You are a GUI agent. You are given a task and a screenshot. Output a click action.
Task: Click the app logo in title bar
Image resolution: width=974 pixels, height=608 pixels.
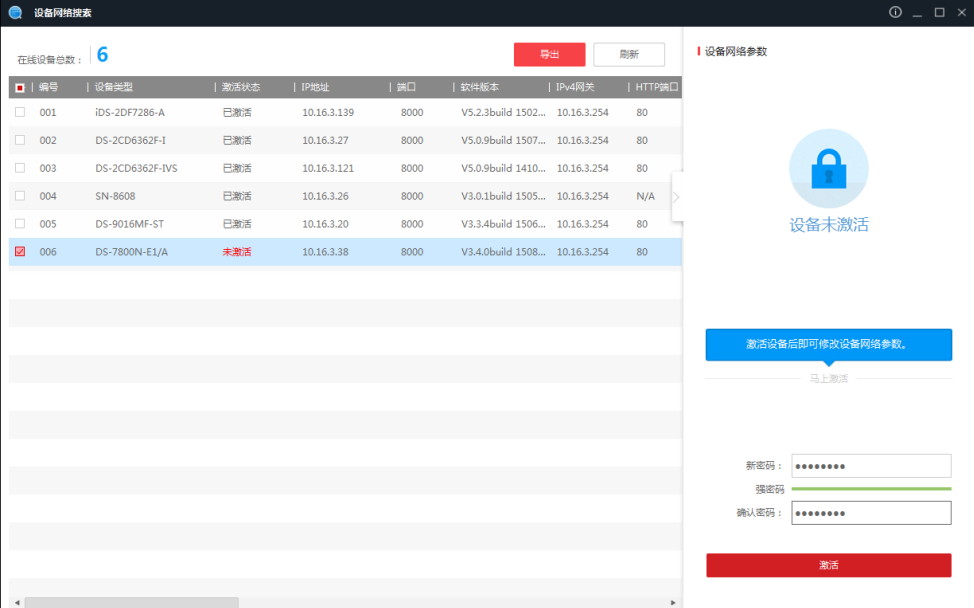pyautogui.click(x=14, y=13)
